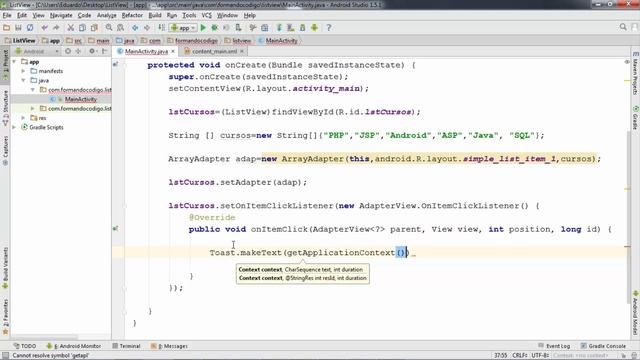Screen dimensions: 640x360
Task: Click ListView breadcrumb in navigation bar
Action: click(x=20, y=40)
